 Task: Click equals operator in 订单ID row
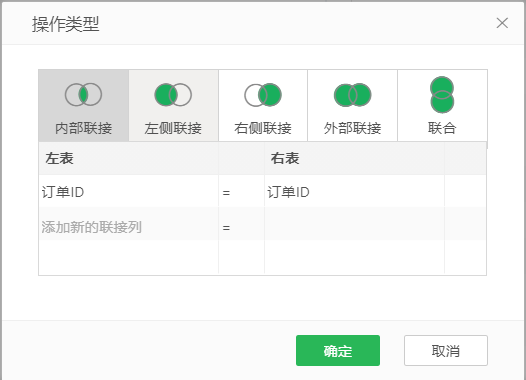tap(226, 193)
